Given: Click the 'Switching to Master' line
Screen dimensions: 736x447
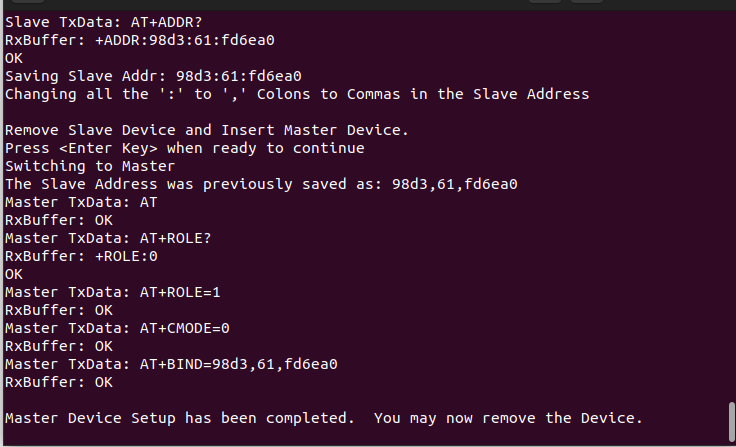Looking at the screenshot, I should click(x=90, y=166).
